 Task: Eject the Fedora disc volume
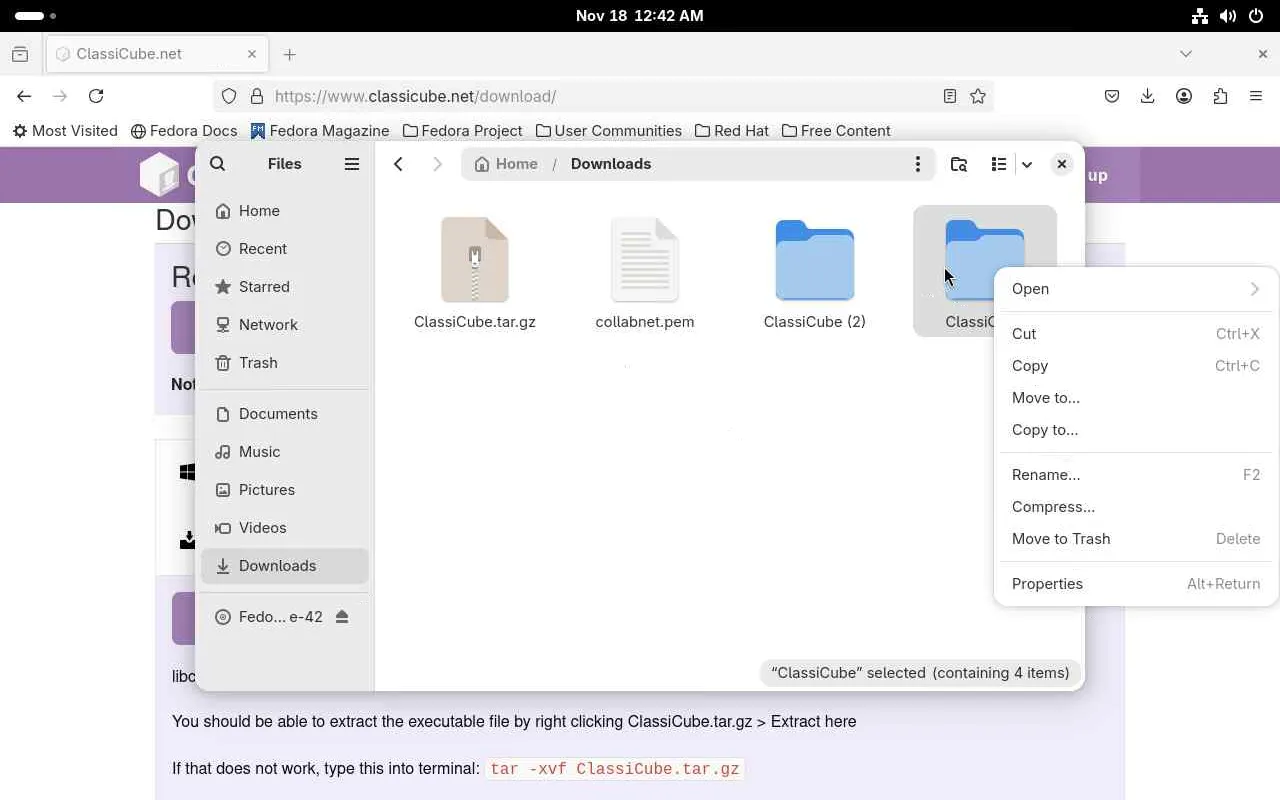tap(342, 617)
